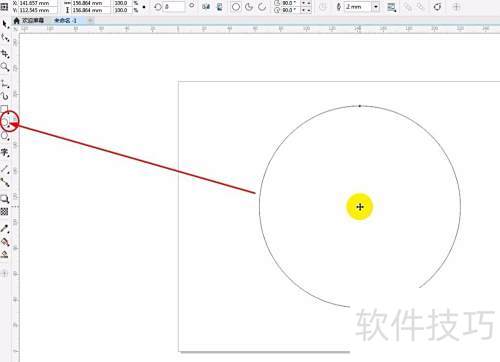Click the circle's center marker
Viewport: 500px width, 362px height.
click(360, 207)
